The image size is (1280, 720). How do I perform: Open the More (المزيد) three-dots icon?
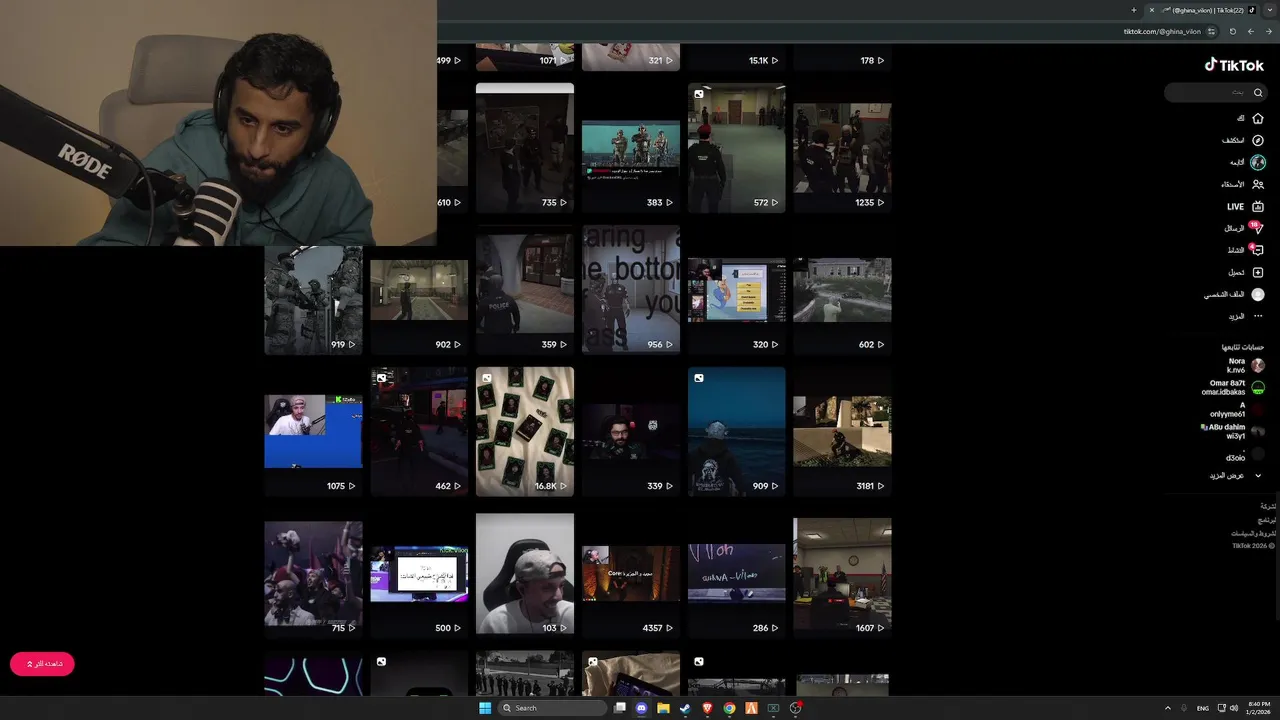click(1258, 316)
